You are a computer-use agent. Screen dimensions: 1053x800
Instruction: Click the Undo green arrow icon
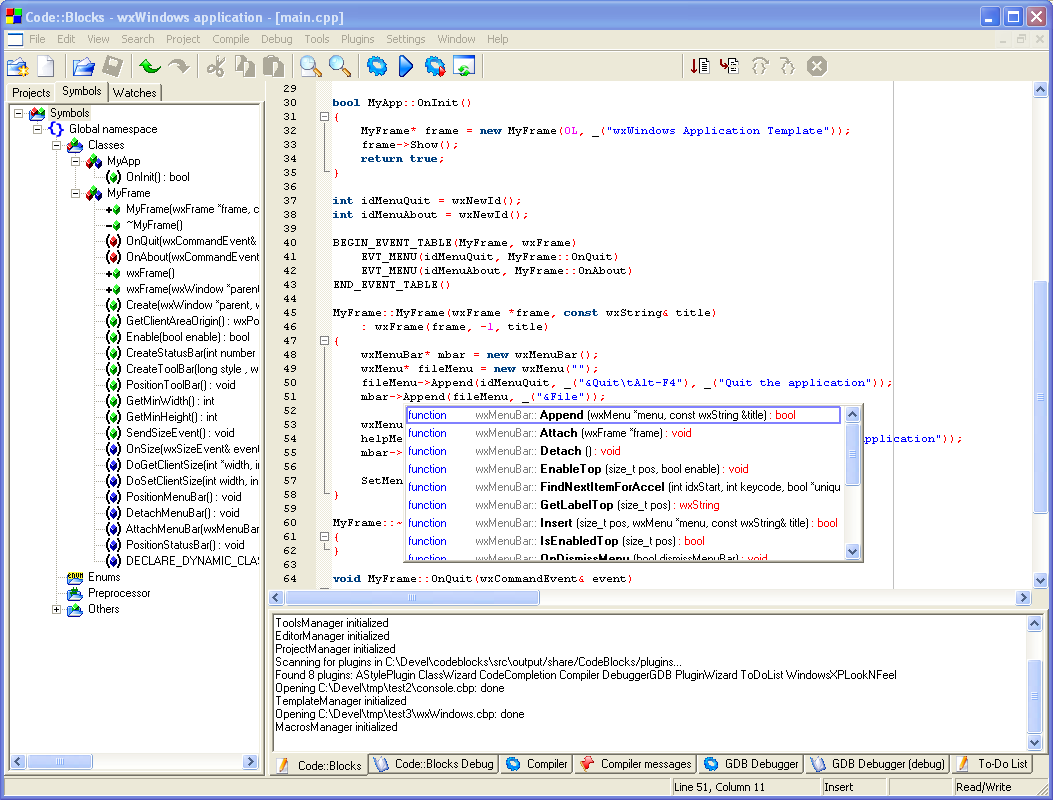pyautogui.click(x=150, y=67)
